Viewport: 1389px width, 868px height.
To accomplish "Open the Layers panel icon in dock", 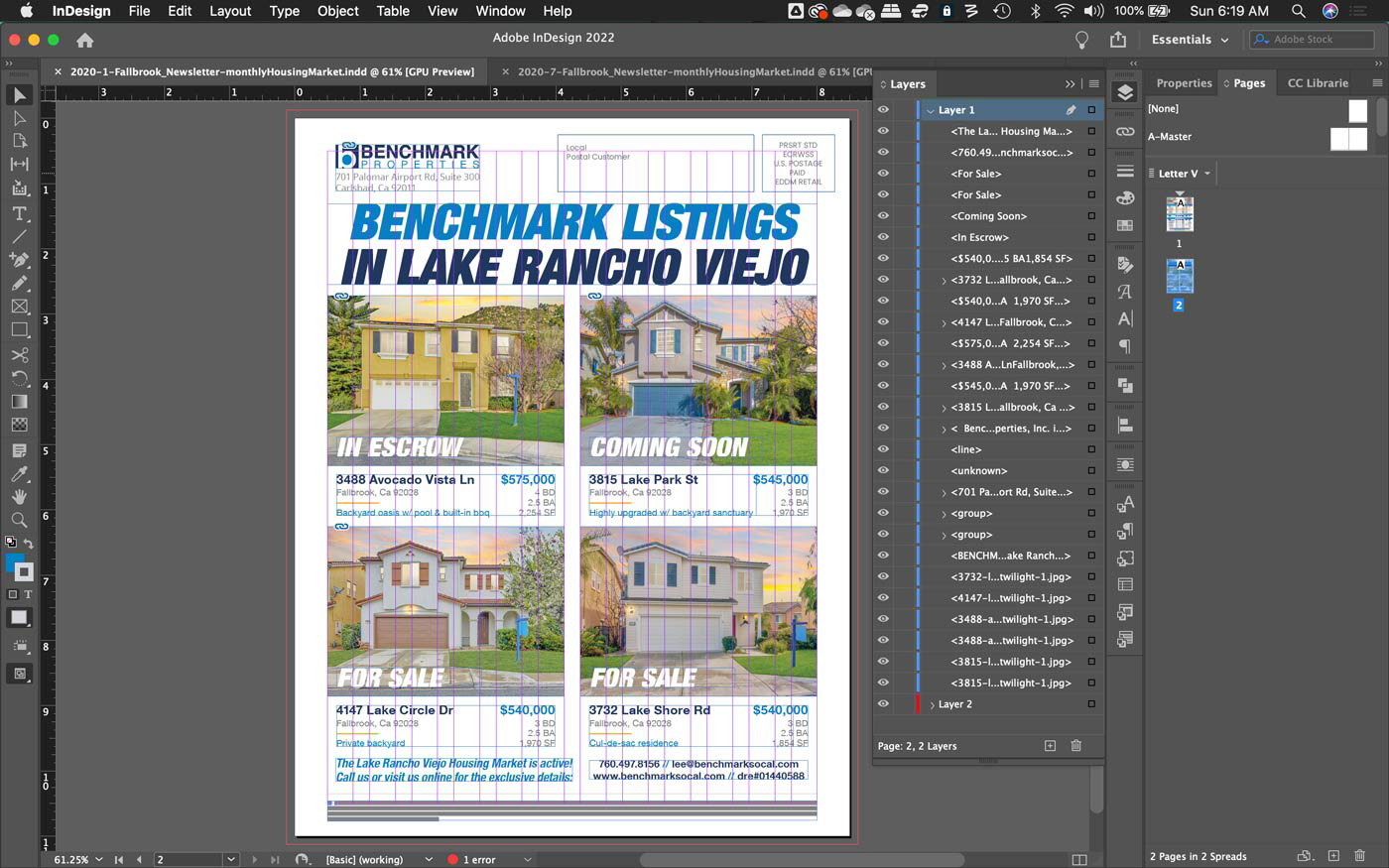I will 1124,93.
